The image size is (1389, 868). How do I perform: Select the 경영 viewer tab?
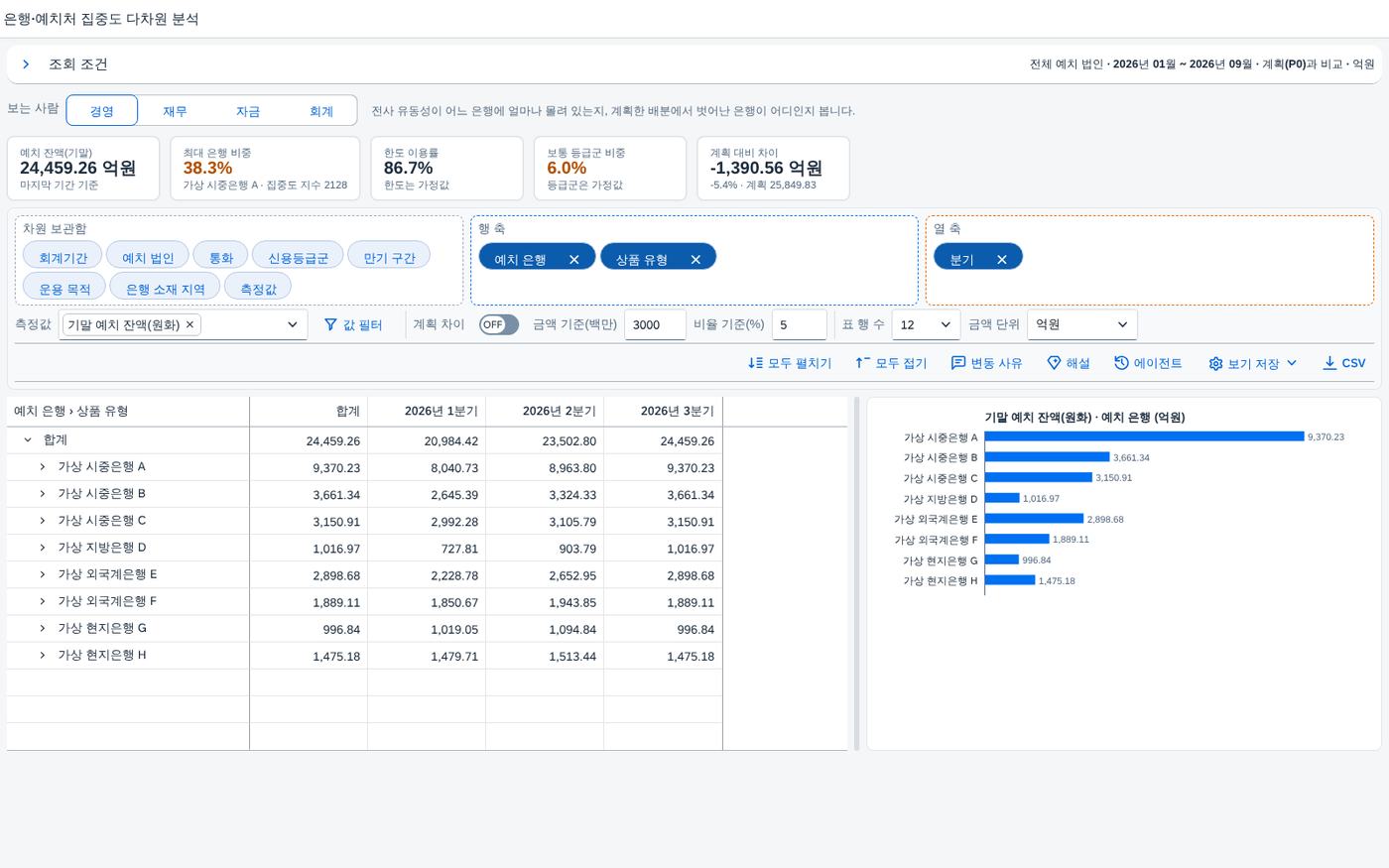coord(102,111)
